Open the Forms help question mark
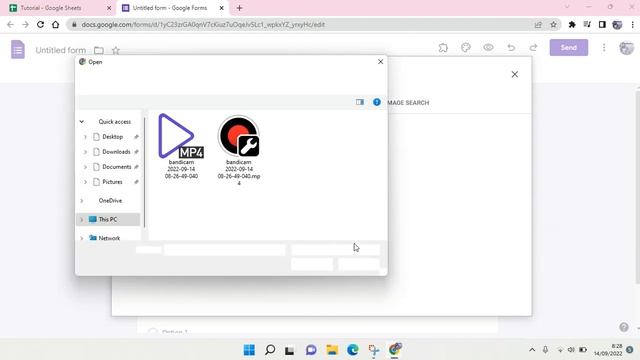This screenshot has width=640, height=360. [x=624, y=327]
